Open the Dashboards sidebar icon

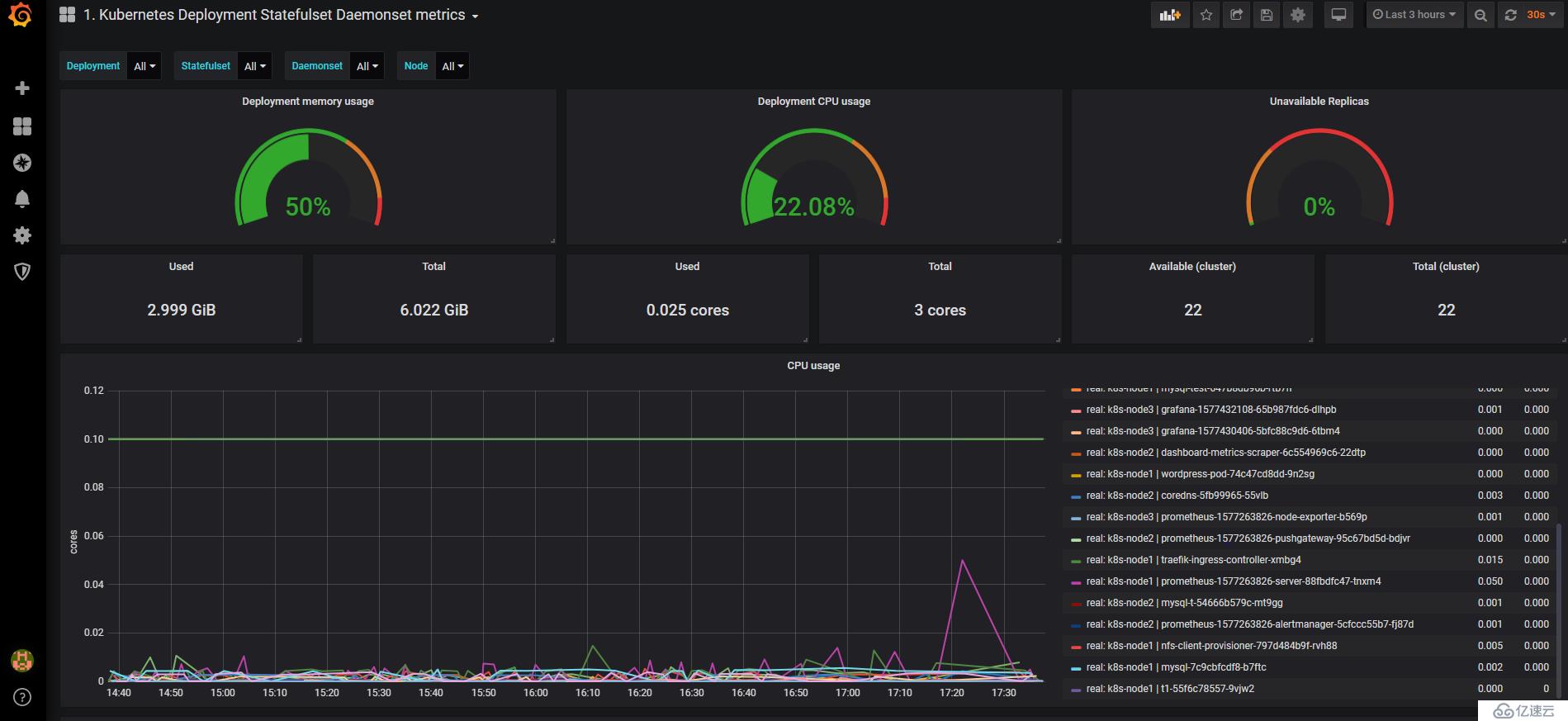[x=22, y=126]
